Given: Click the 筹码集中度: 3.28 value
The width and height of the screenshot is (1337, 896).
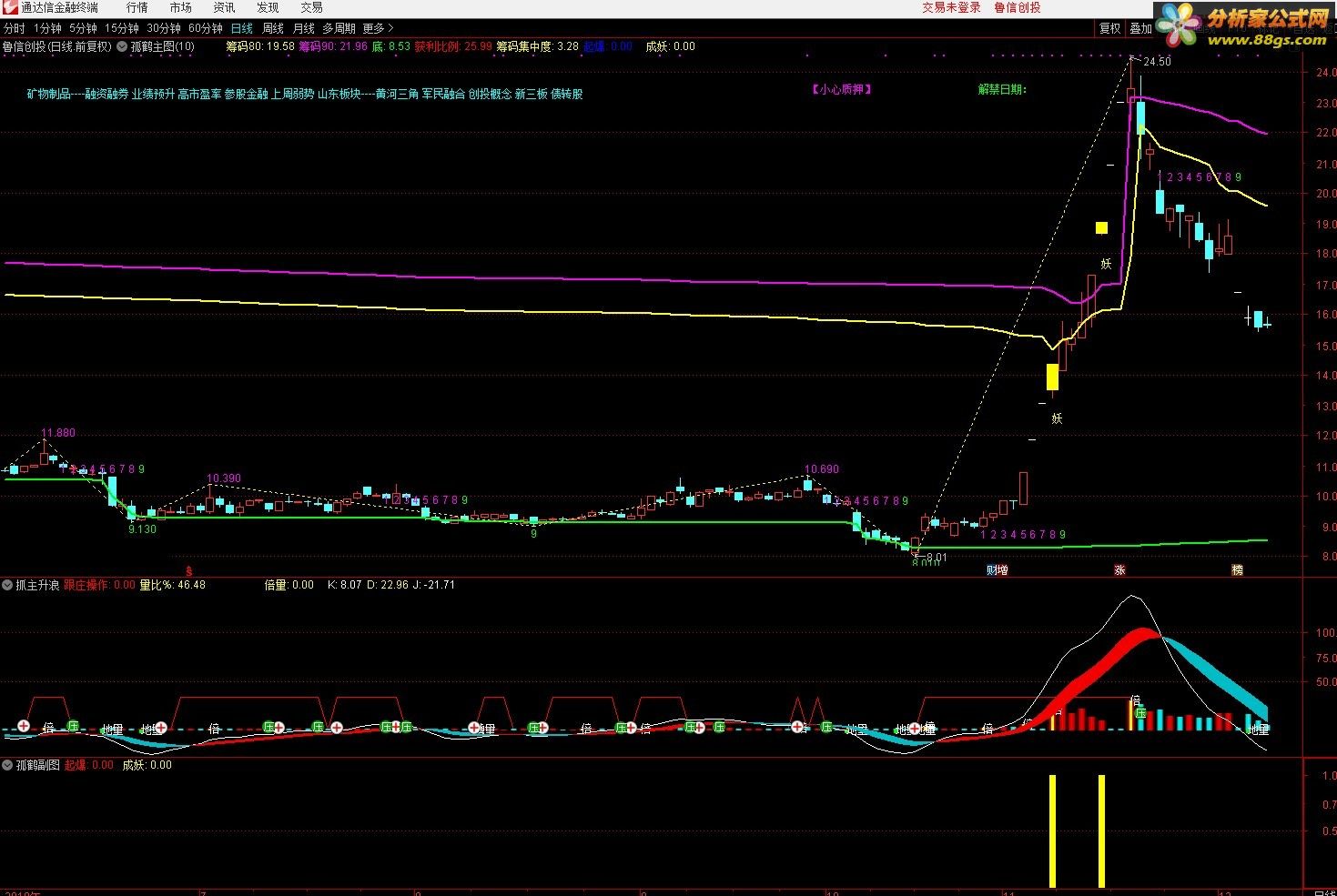Looking at the screenshot, I should 538,46.
